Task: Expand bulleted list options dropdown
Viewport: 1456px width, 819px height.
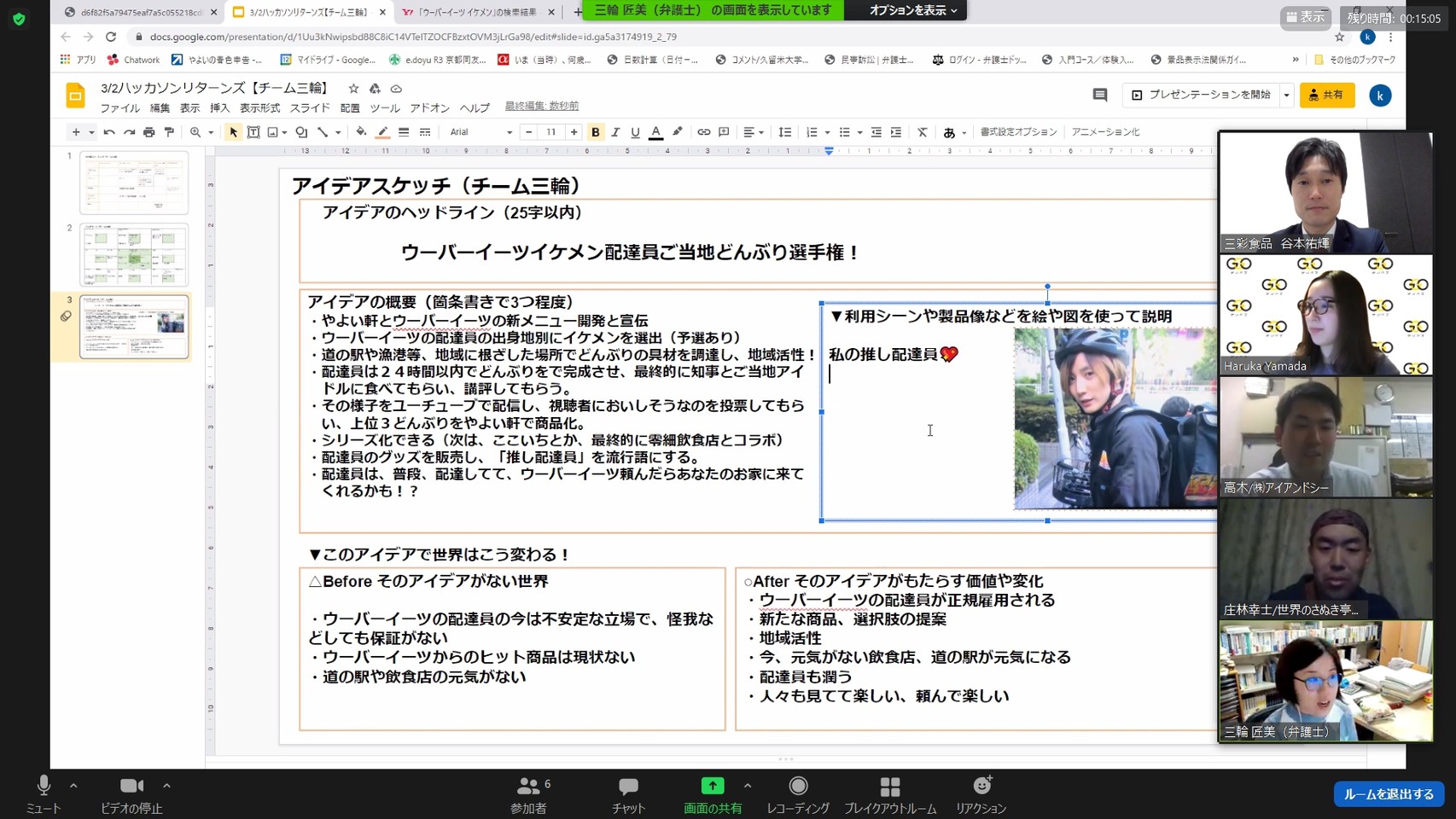Action: tap(859, 132)
